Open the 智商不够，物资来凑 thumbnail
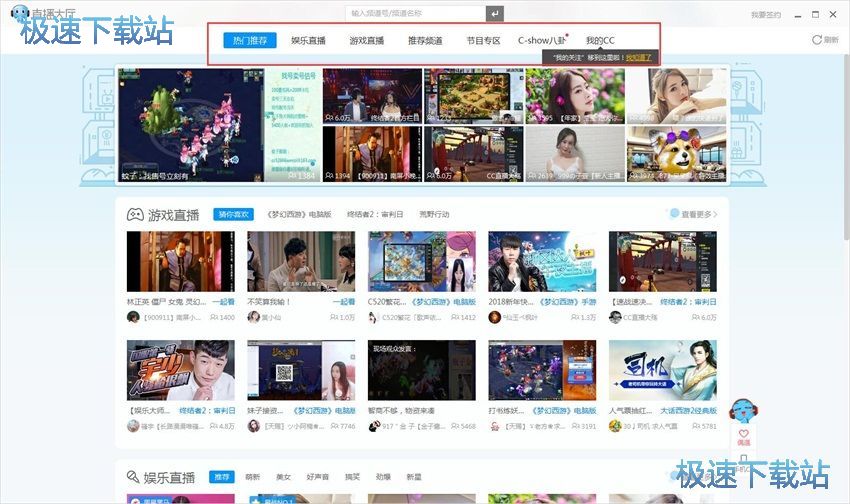 [x=422, y=371]
